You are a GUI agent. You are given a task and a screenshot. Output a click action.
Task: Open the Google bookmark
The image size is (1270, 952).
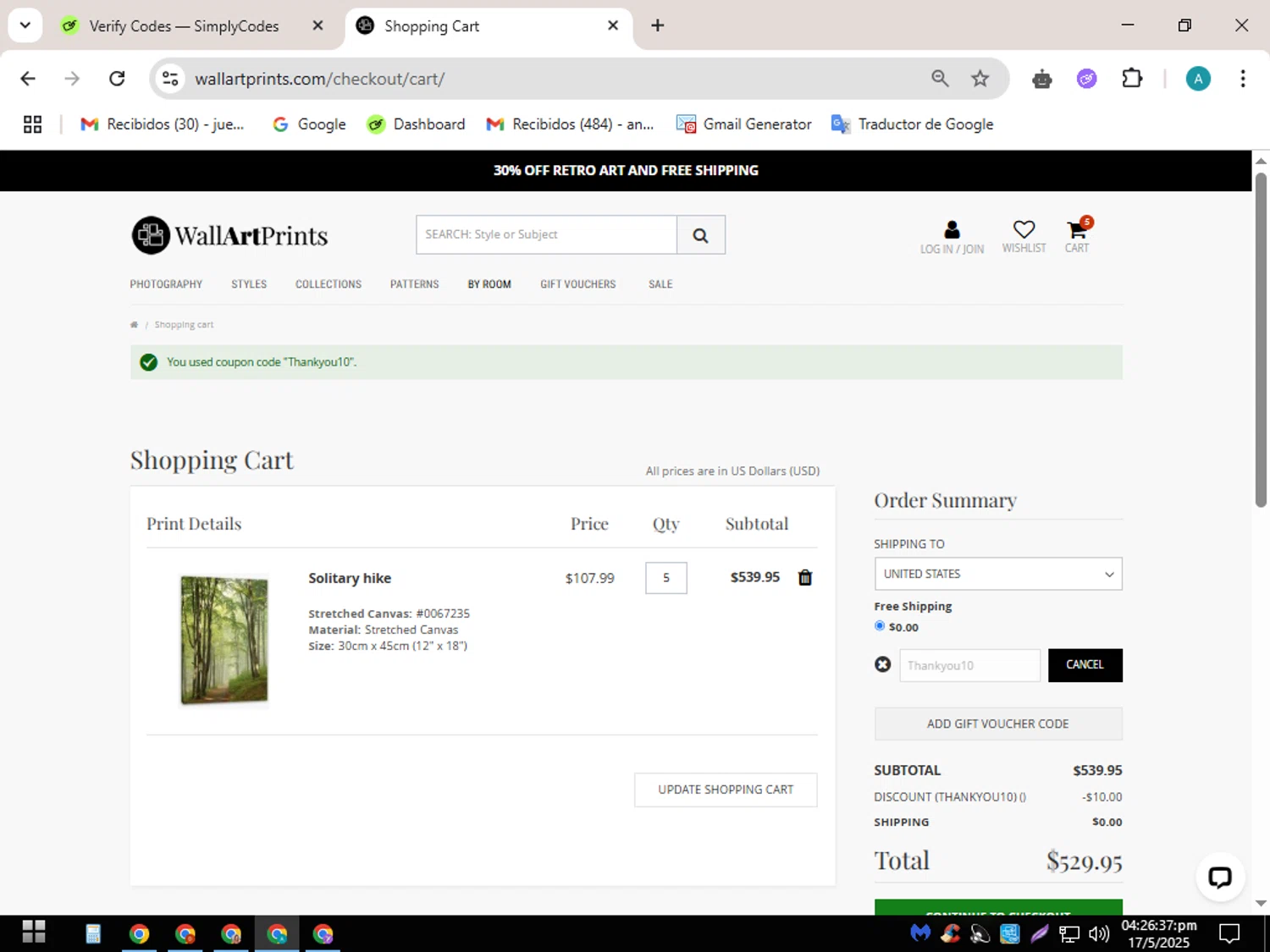(308, 124)
